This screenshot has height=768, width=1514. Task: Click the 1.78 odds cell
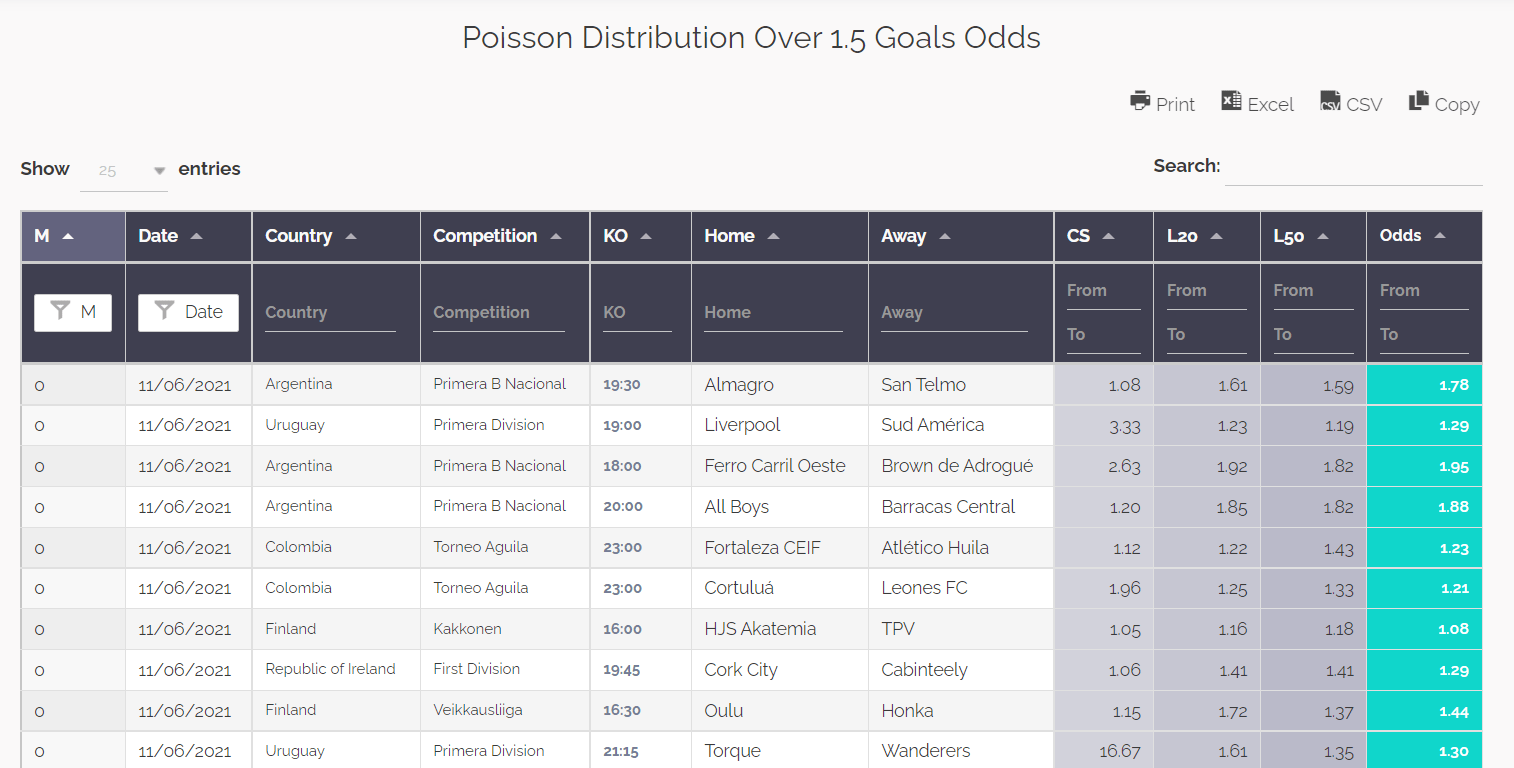point(1424,385)
